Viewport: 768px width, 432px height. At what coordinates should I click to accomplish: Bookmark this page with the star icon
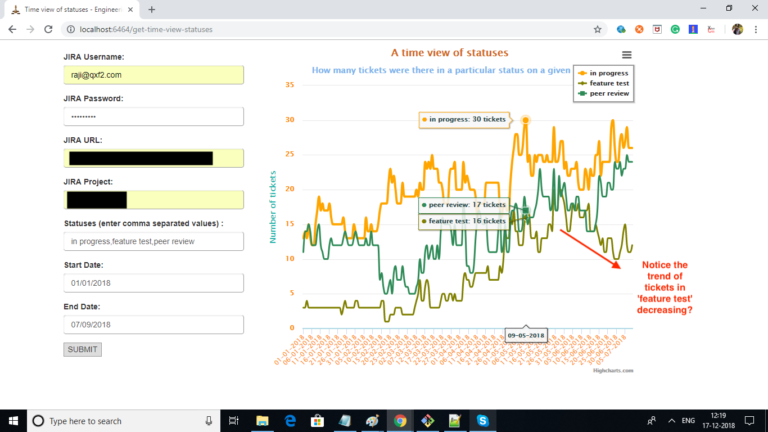tap(597, 29)
